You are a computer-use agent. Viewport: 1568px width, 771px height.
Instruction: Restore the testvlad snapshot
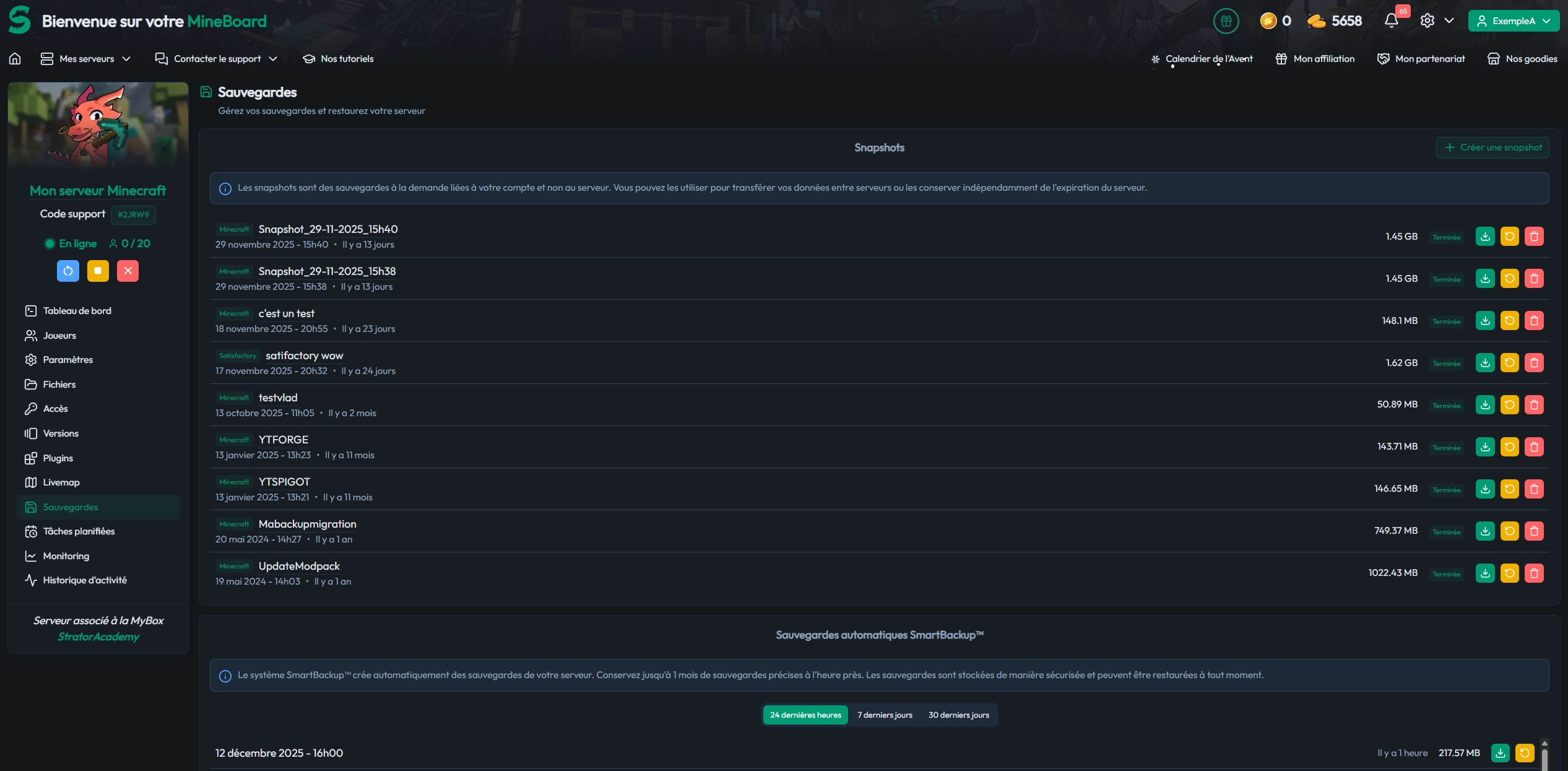[x=1509, y=405]
